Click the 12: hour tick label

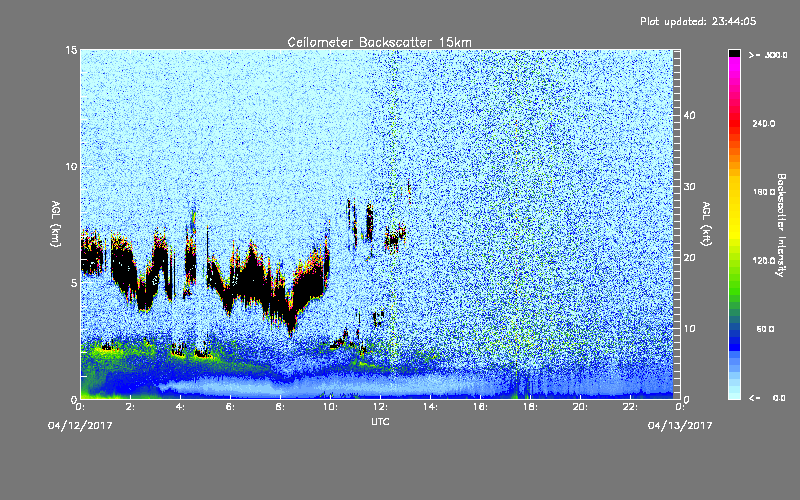pyautogui.click(x=381, y=407)
